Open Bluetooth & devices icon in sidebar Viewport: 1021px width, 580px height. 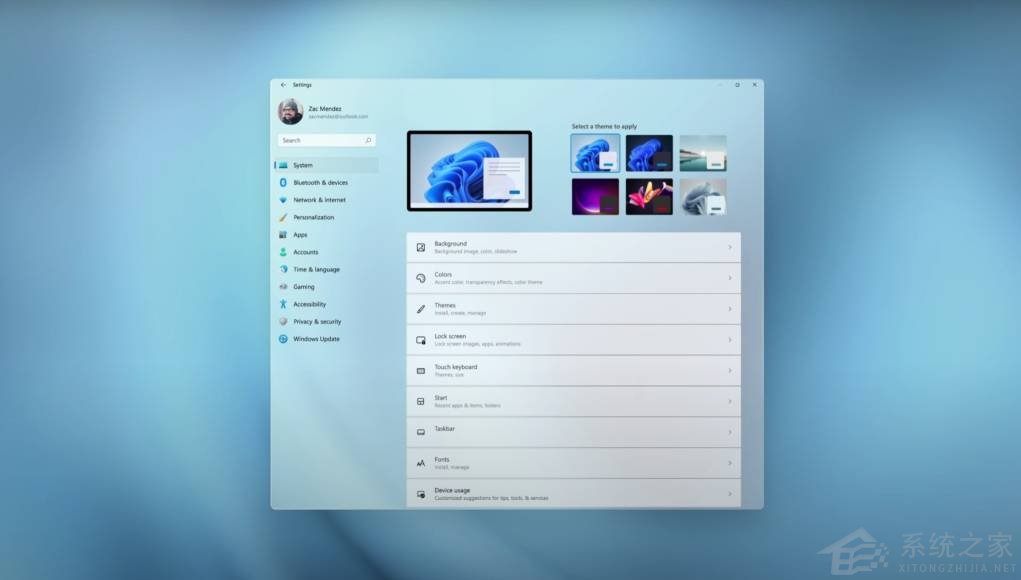pyautogui.click(x=283, y=183)
